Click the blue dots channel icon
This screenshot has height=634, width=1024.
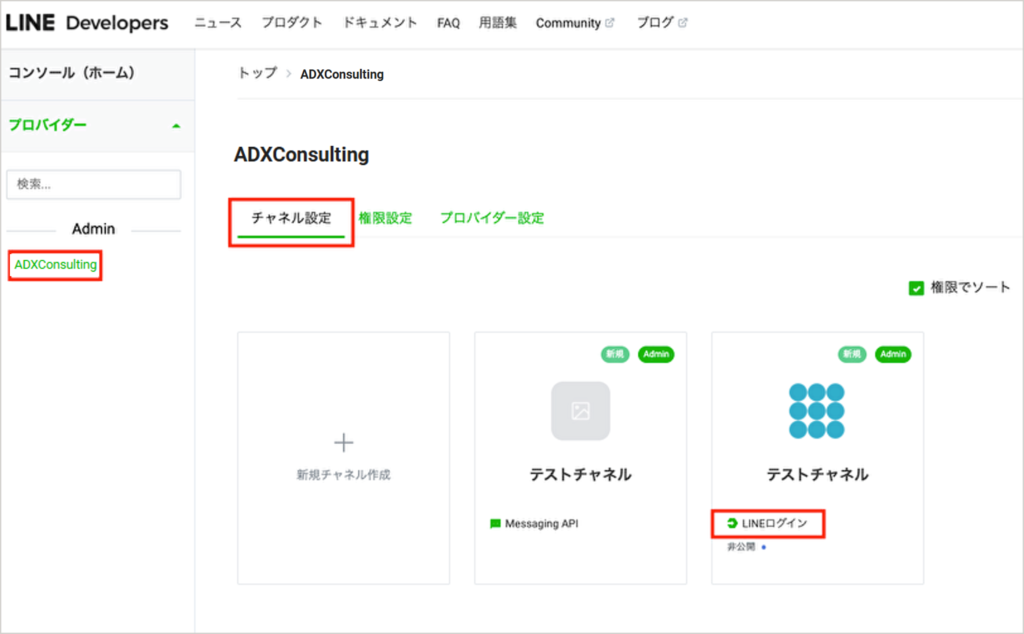point(816,411)
